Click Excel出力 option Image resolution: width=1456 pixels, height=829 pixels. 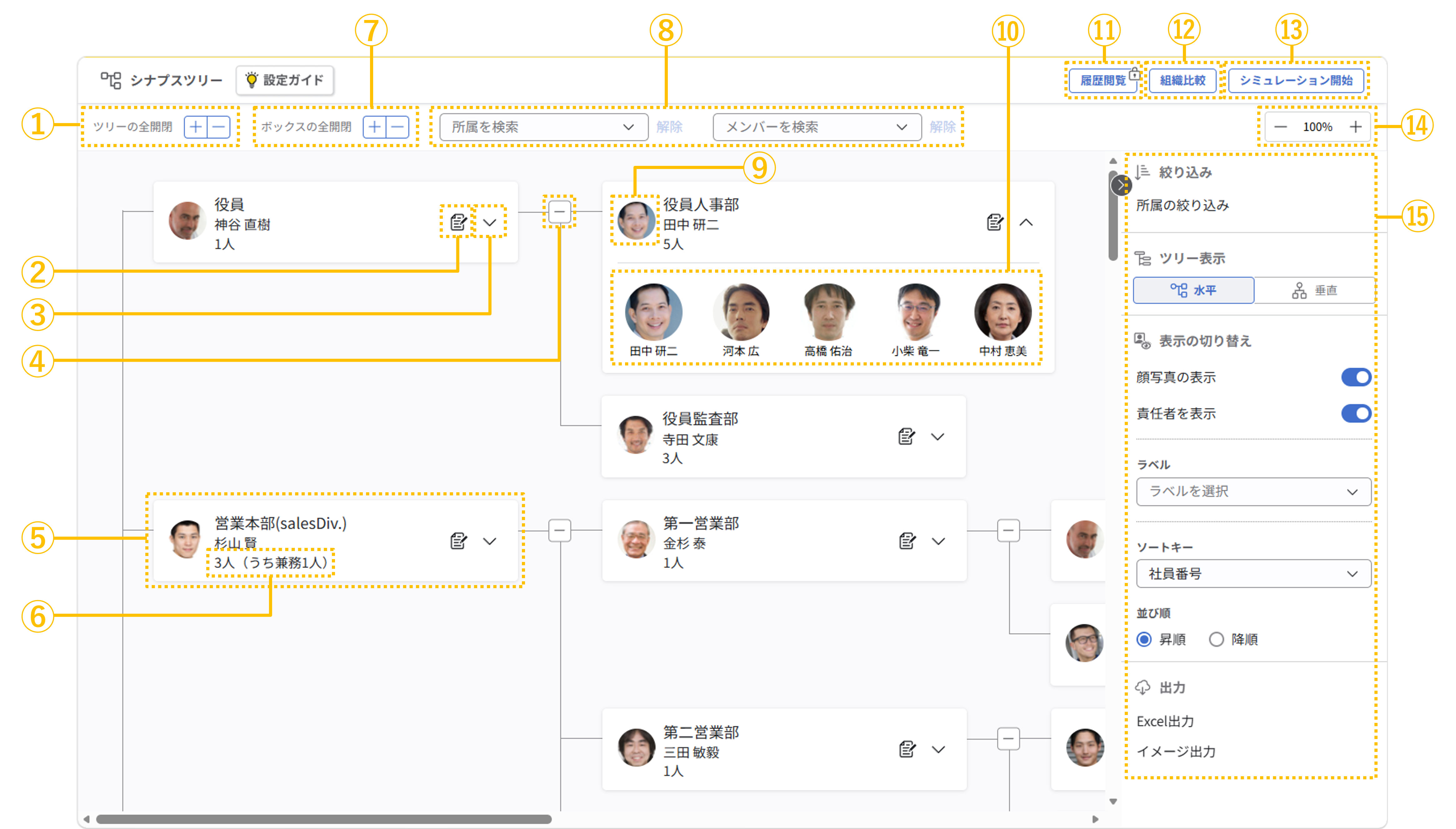(x=1165, y=721)
